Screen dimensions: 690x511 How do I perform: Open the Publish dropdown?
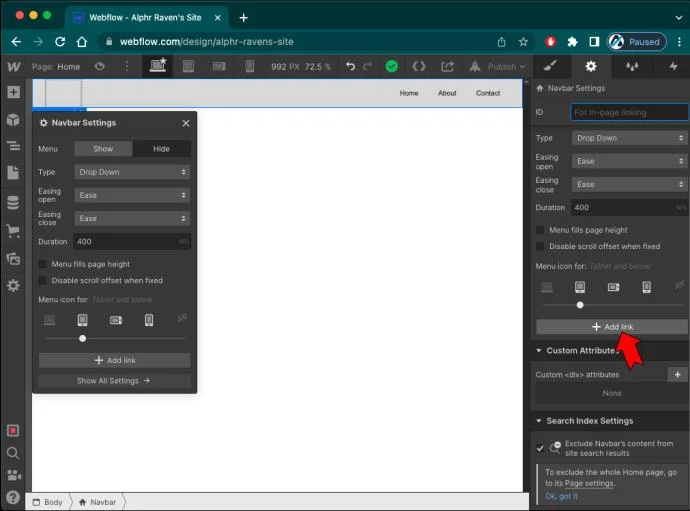pos(506,67)
